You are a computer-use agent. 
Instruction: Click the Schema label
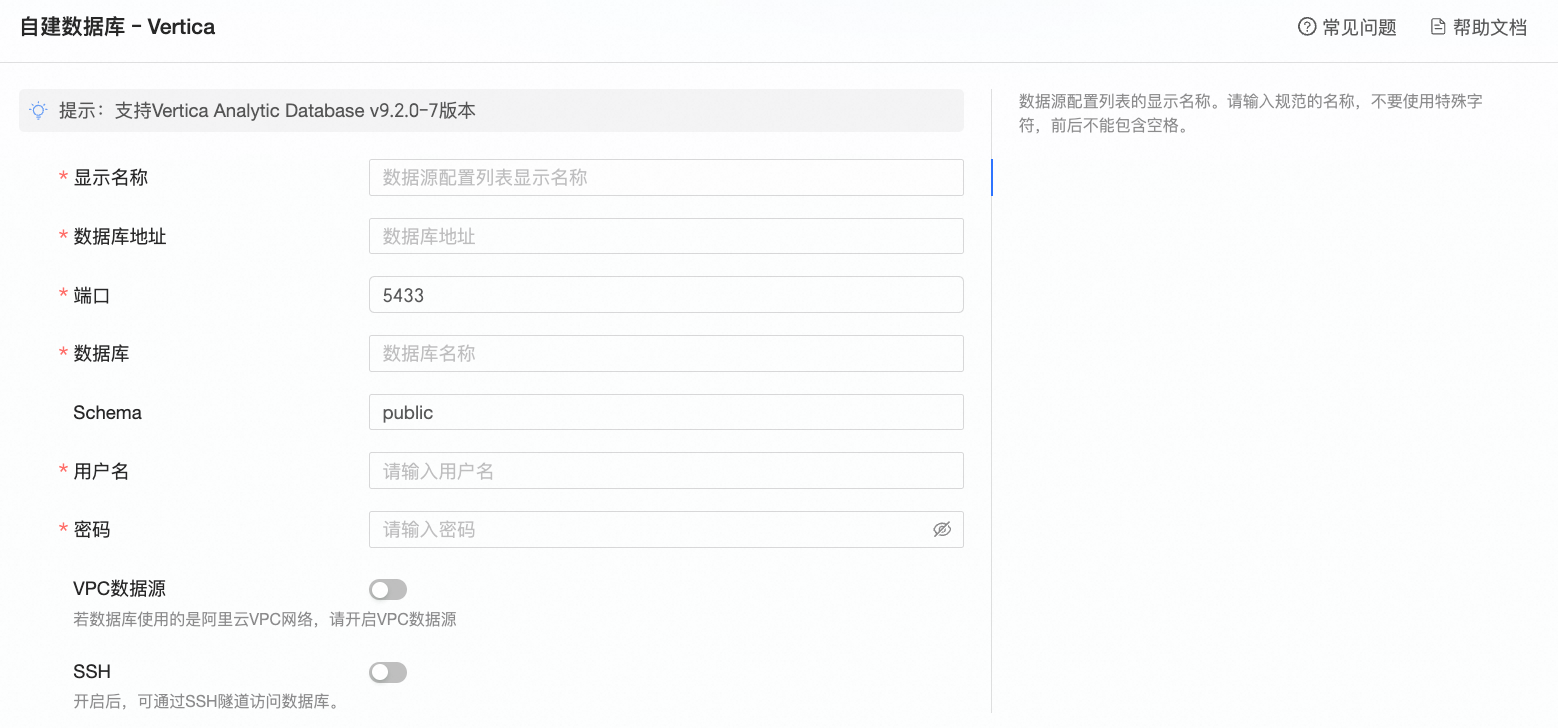[107, 413]
